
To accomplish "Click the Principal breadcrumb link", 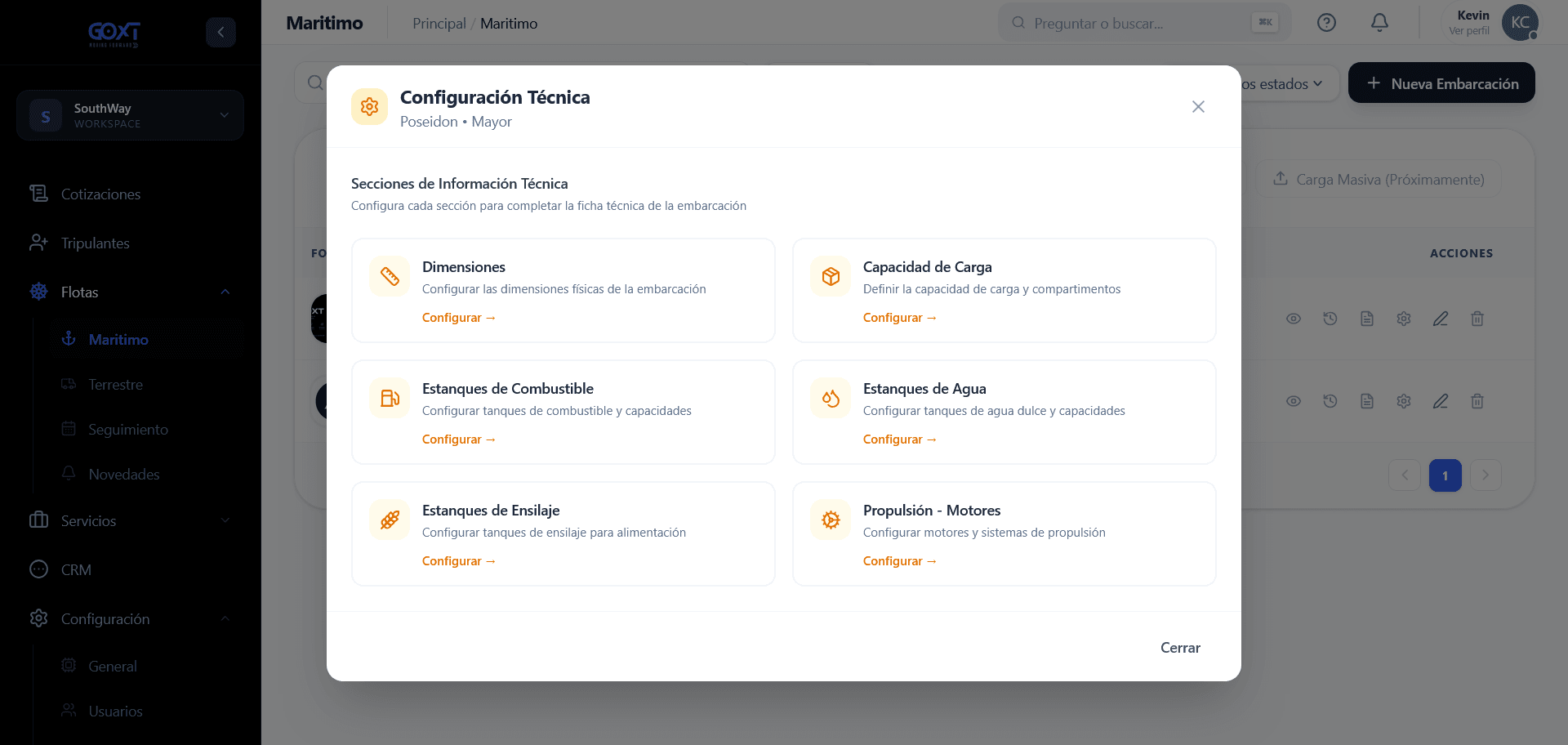I will pos(439,24).
